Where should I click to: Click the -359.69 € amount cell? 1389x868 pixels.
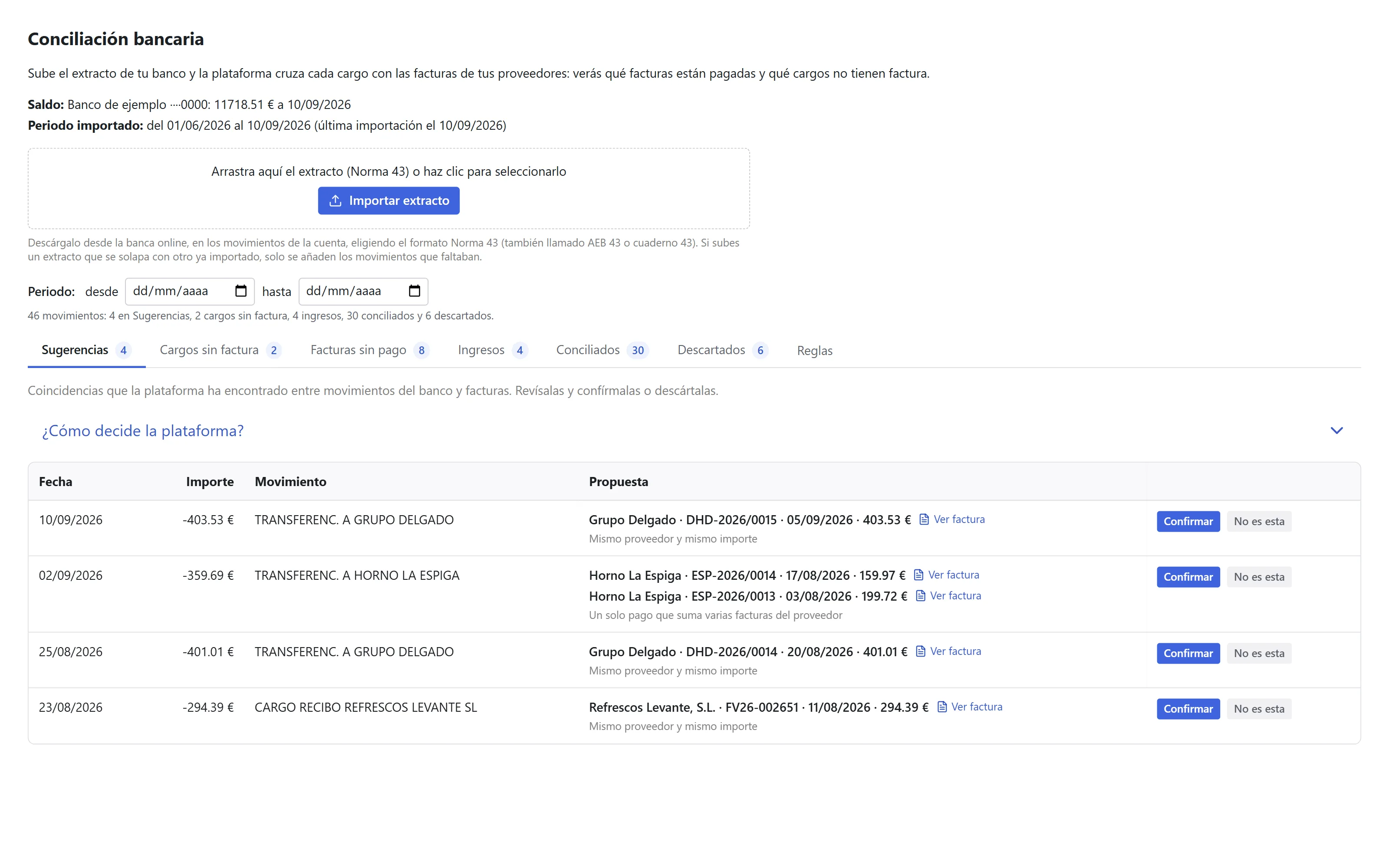coord(208,575)
